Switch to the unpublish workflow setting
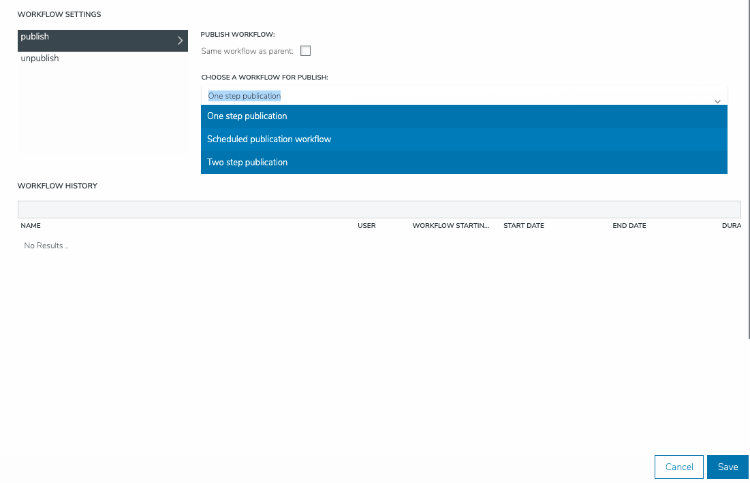The image size is (750, 483). 40,59
